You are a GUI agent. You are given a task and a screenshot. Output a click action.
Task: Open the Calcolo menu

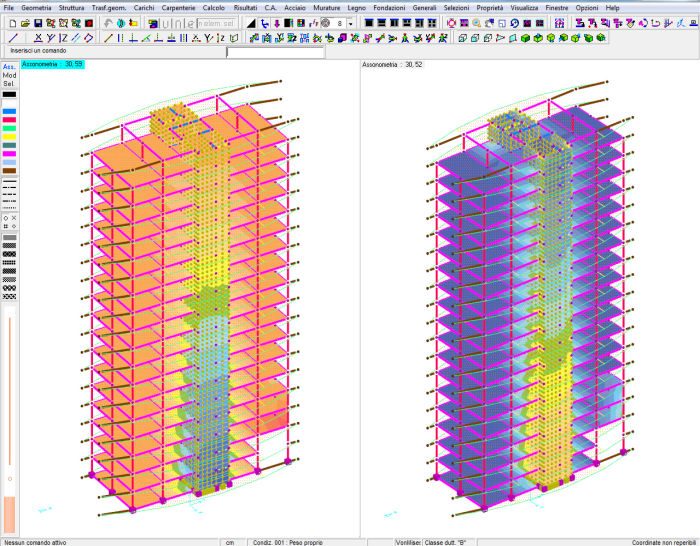click(x=213, y=7)
